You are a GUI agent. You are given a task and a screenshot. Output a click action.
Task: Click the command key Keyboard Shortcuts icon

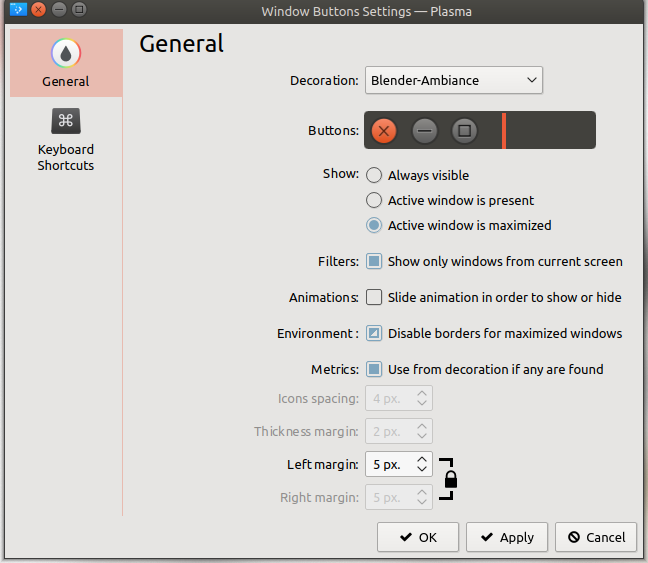(x=66, y=121)
